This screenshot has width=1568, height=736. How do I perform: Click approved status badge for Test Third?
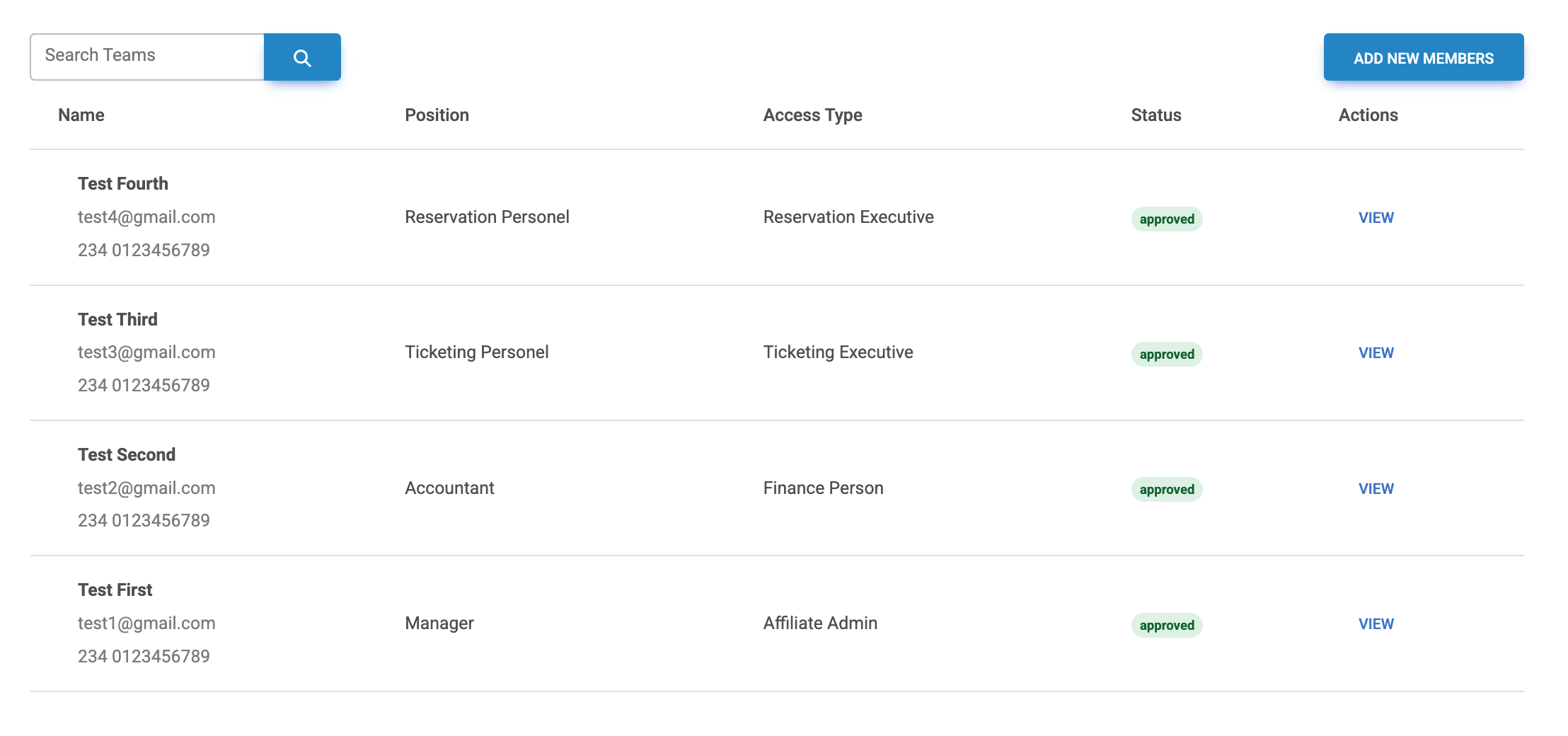pos(1166,355)
